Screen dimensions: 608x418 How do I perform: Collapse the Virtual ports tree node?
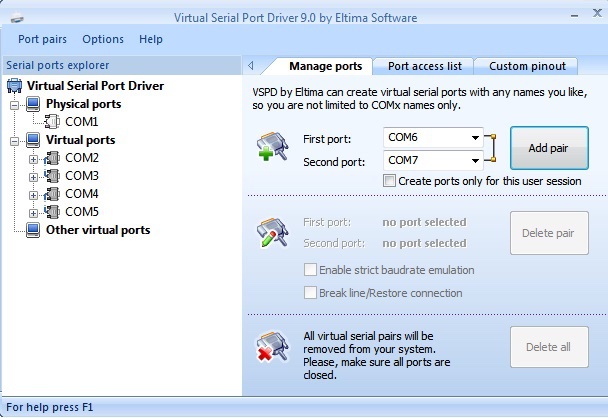(14, 142)
